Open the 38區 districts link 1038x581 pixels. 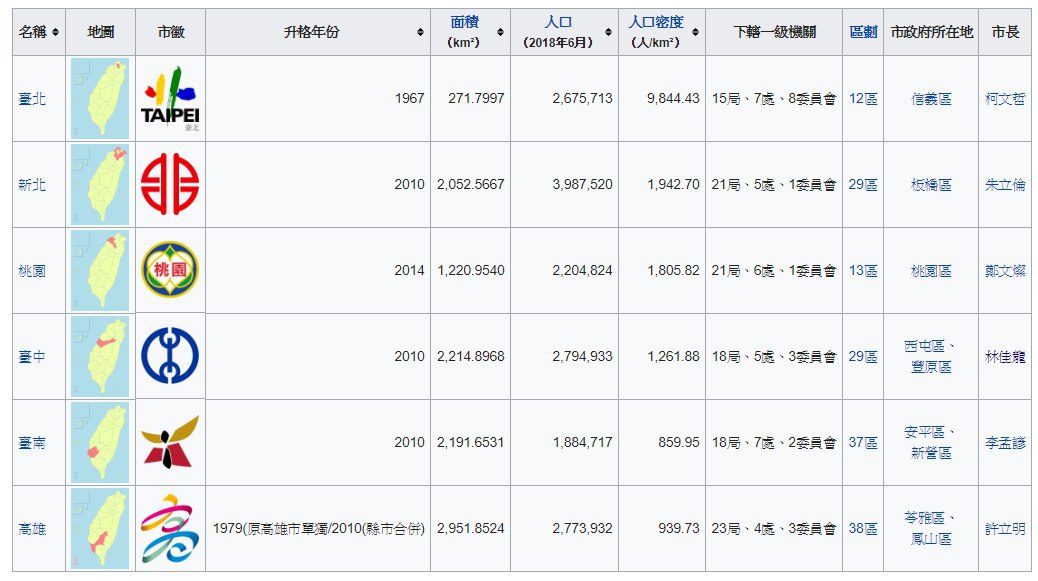863,529
